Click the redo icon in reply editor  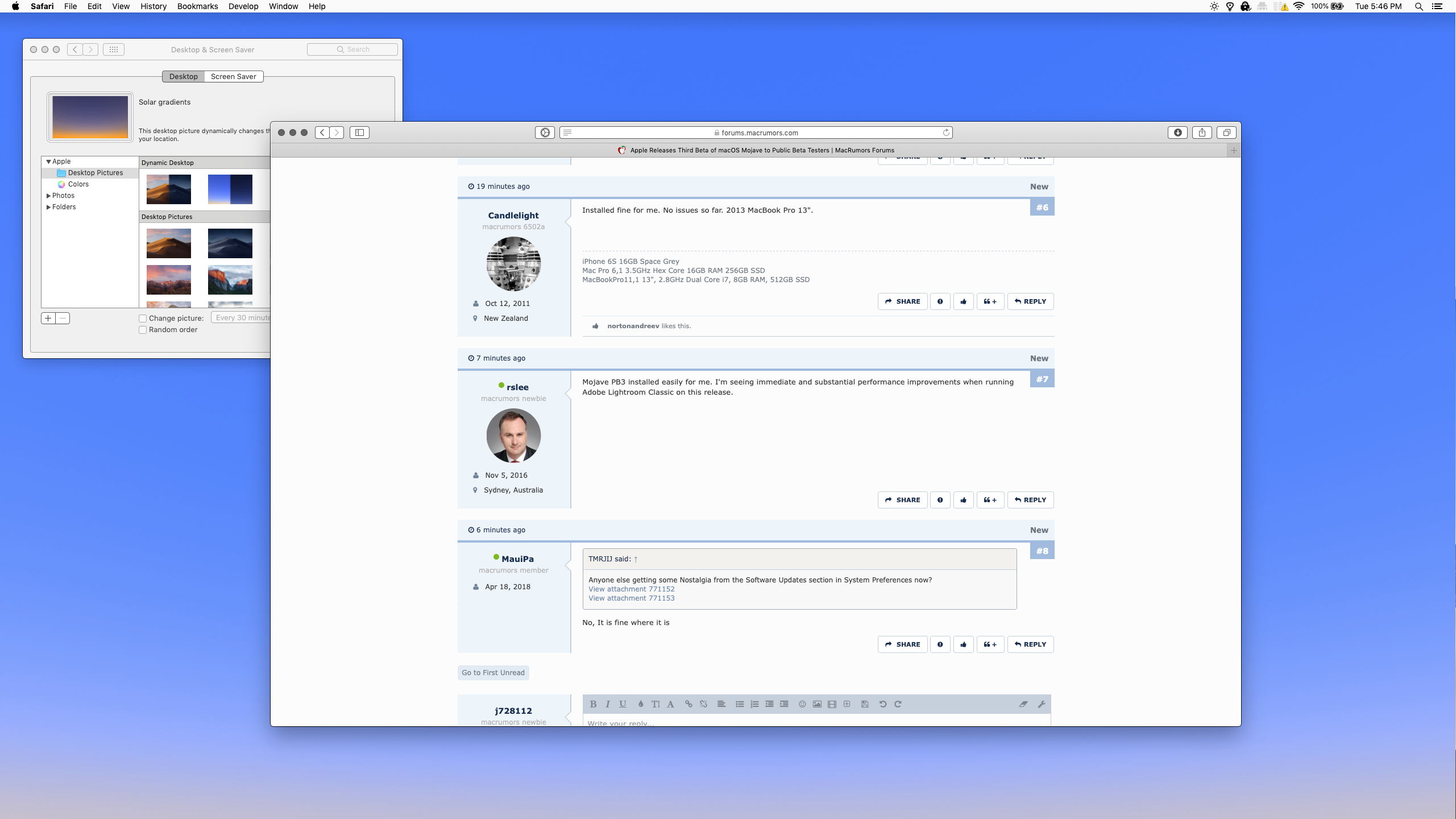[898, 704]
